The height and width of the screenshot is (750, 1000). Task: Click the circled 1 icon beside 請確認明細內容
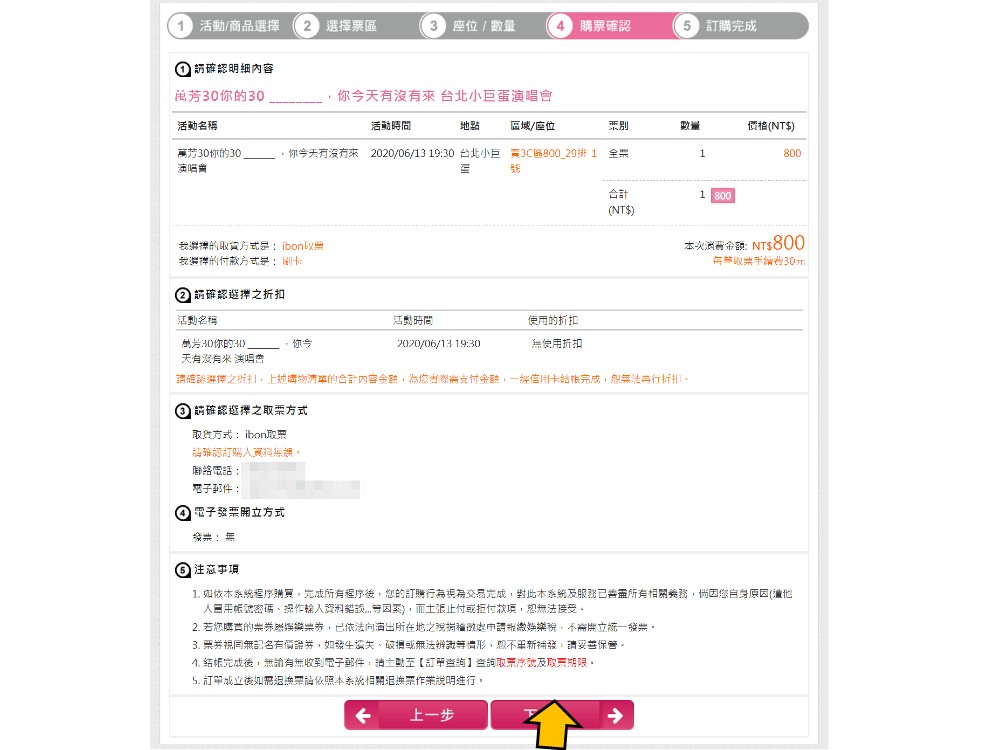tap(183, 69)
